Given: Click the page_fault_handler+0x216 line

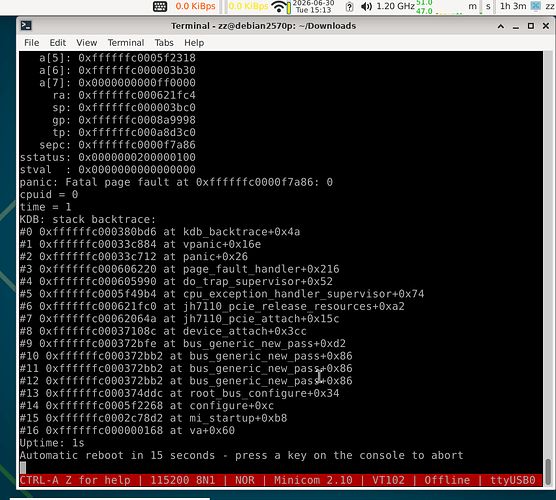Looking at the screenshot, I should 180,269.
